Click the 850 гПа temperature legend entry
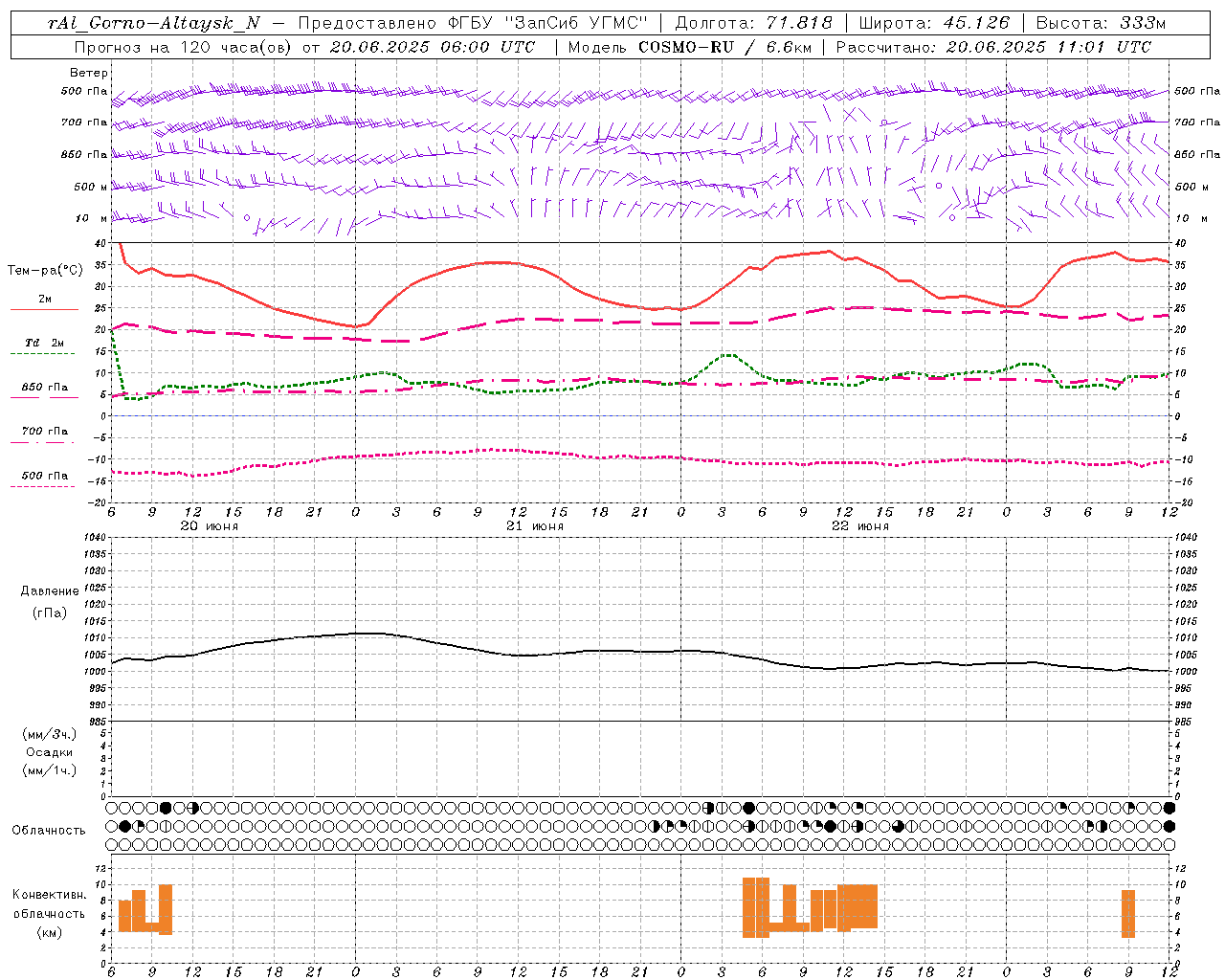The width and height of the screenshot is (1225, 980). pos(44,388)
